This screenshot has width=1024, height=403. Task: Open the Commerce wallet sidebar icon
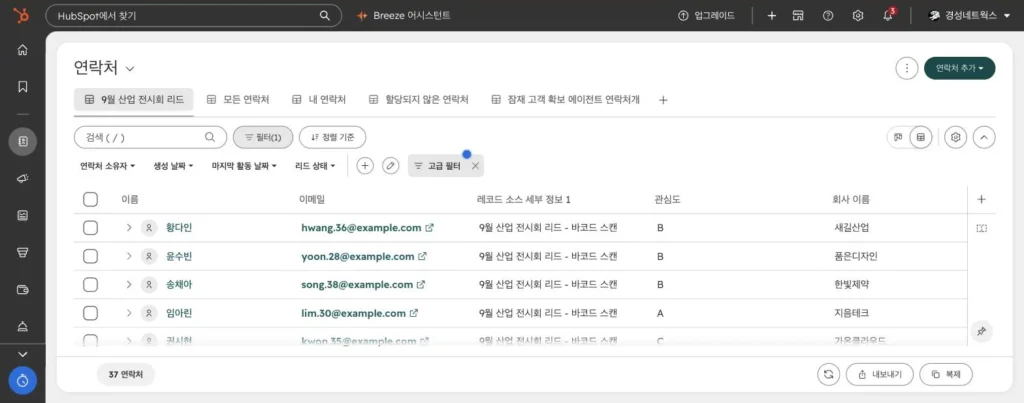pyautogui.click(x=22, y=289)
